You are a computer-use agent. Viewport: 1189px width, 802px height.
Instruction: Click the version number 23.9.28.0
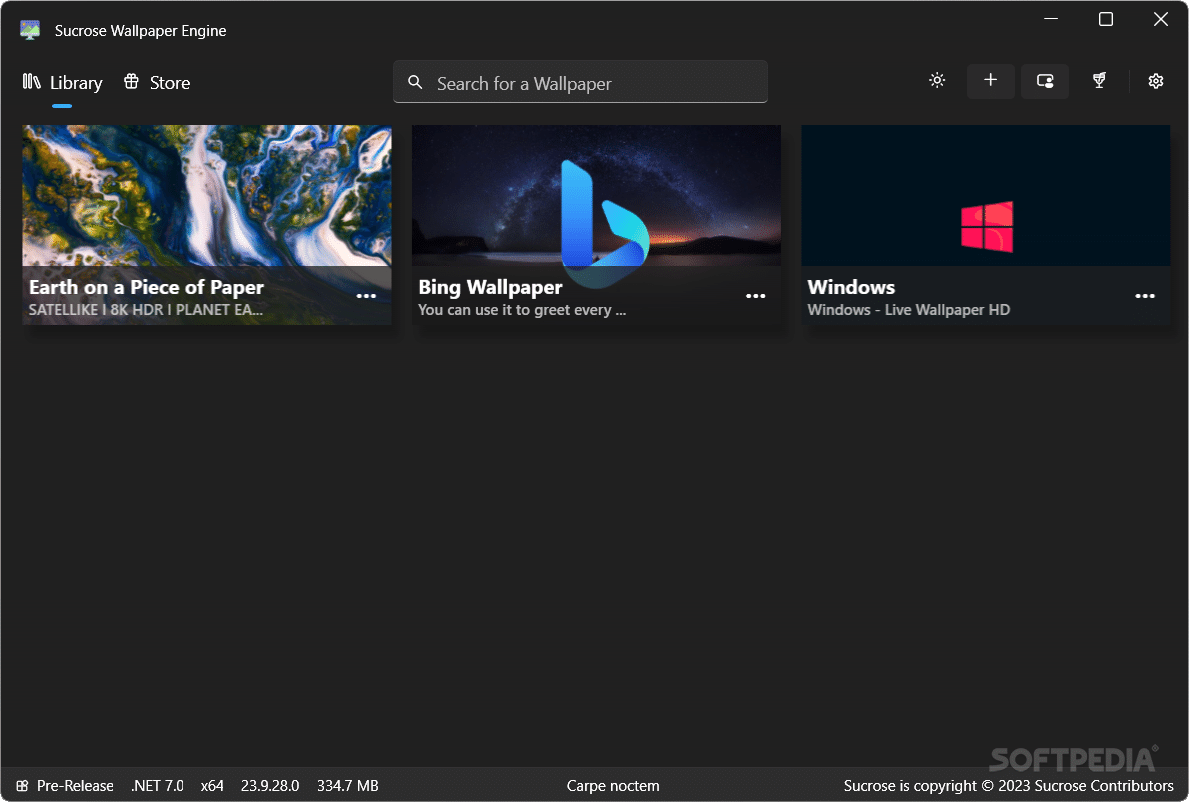[270, 786]
